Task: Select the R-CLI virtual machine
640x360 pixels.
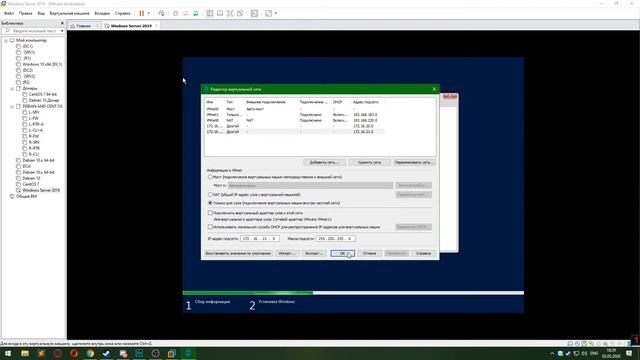Action: click(x=33, y=154)
